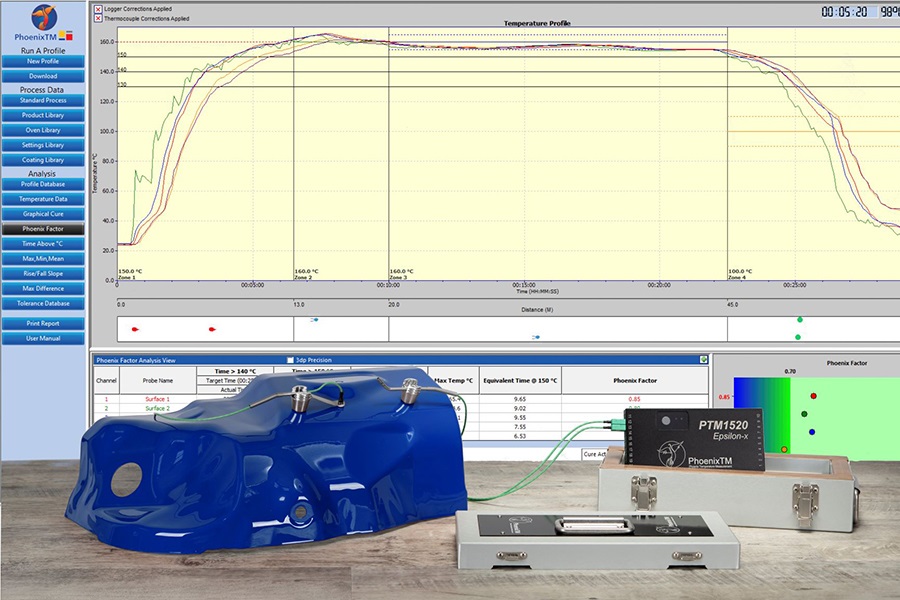900x600 pixels.
Task: Click the PhoenixTM logo in the sidebar
Action: pos(44,23)
